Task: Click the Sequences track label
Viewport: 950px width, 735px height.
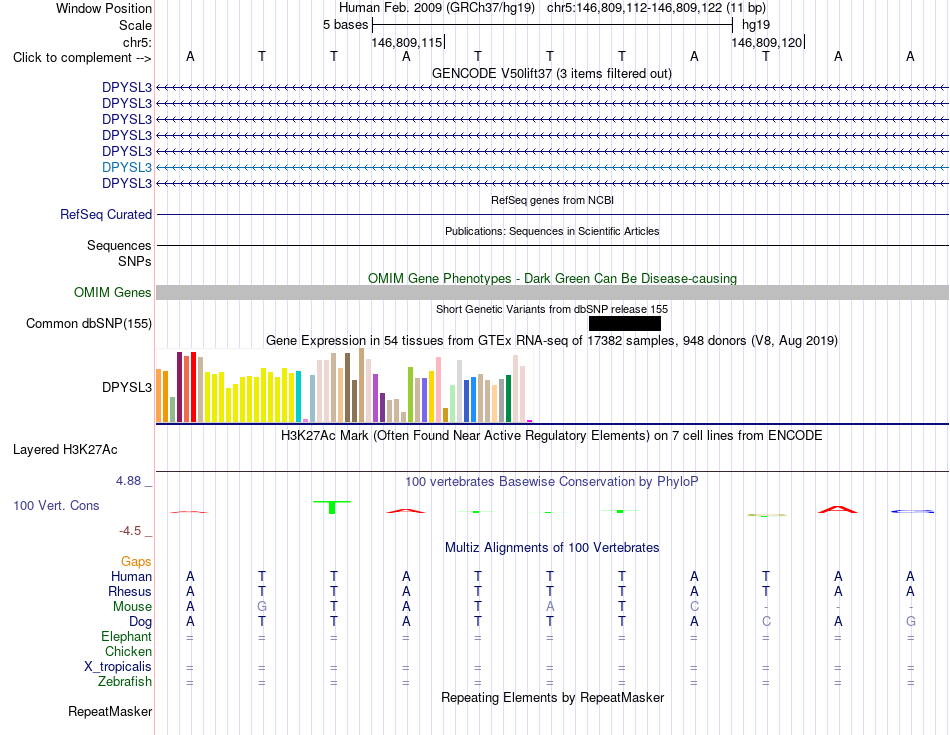Action: 119,245
